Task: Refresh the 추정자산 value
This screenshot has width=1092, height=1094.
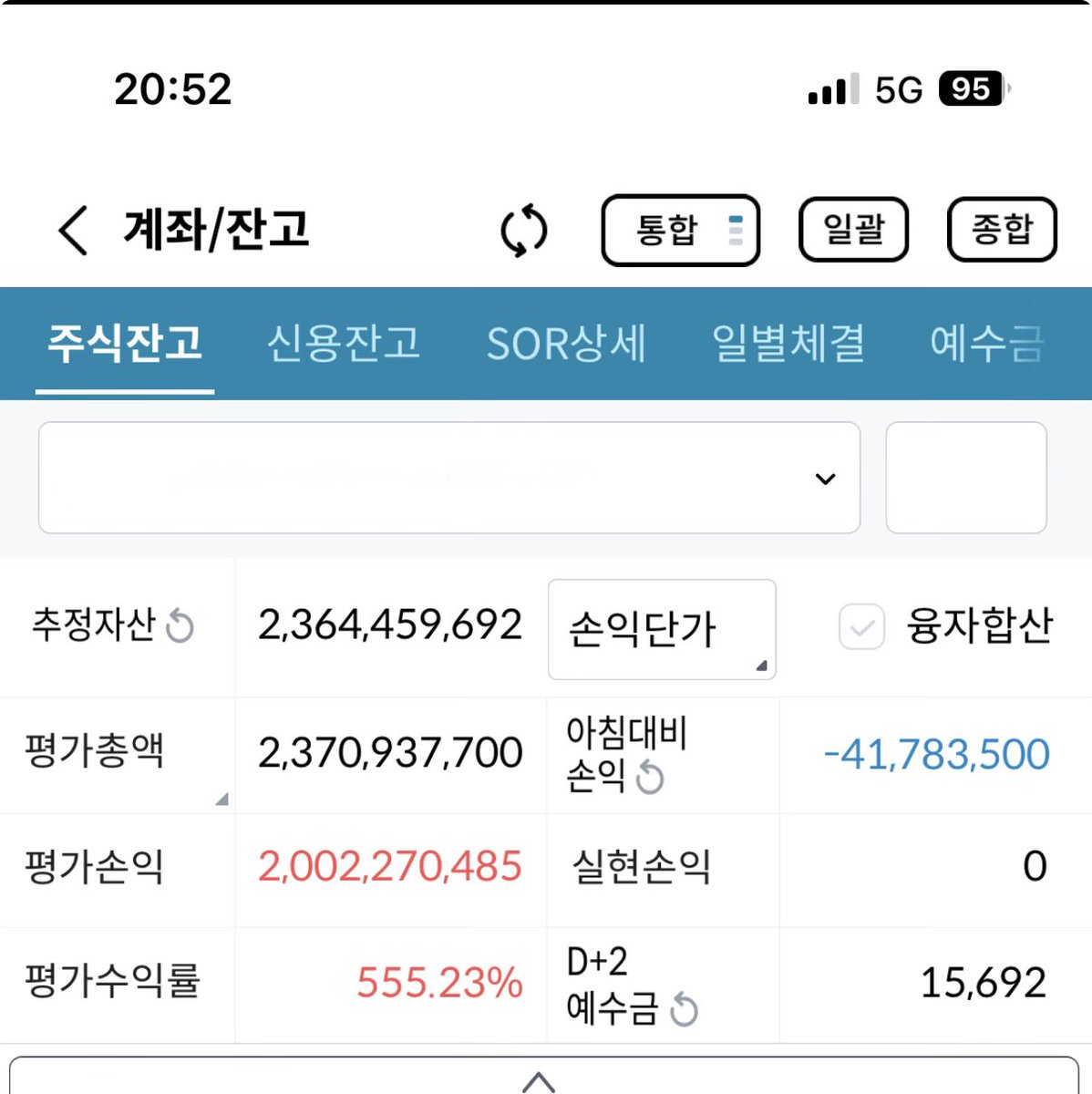Action: click(181, 627)
